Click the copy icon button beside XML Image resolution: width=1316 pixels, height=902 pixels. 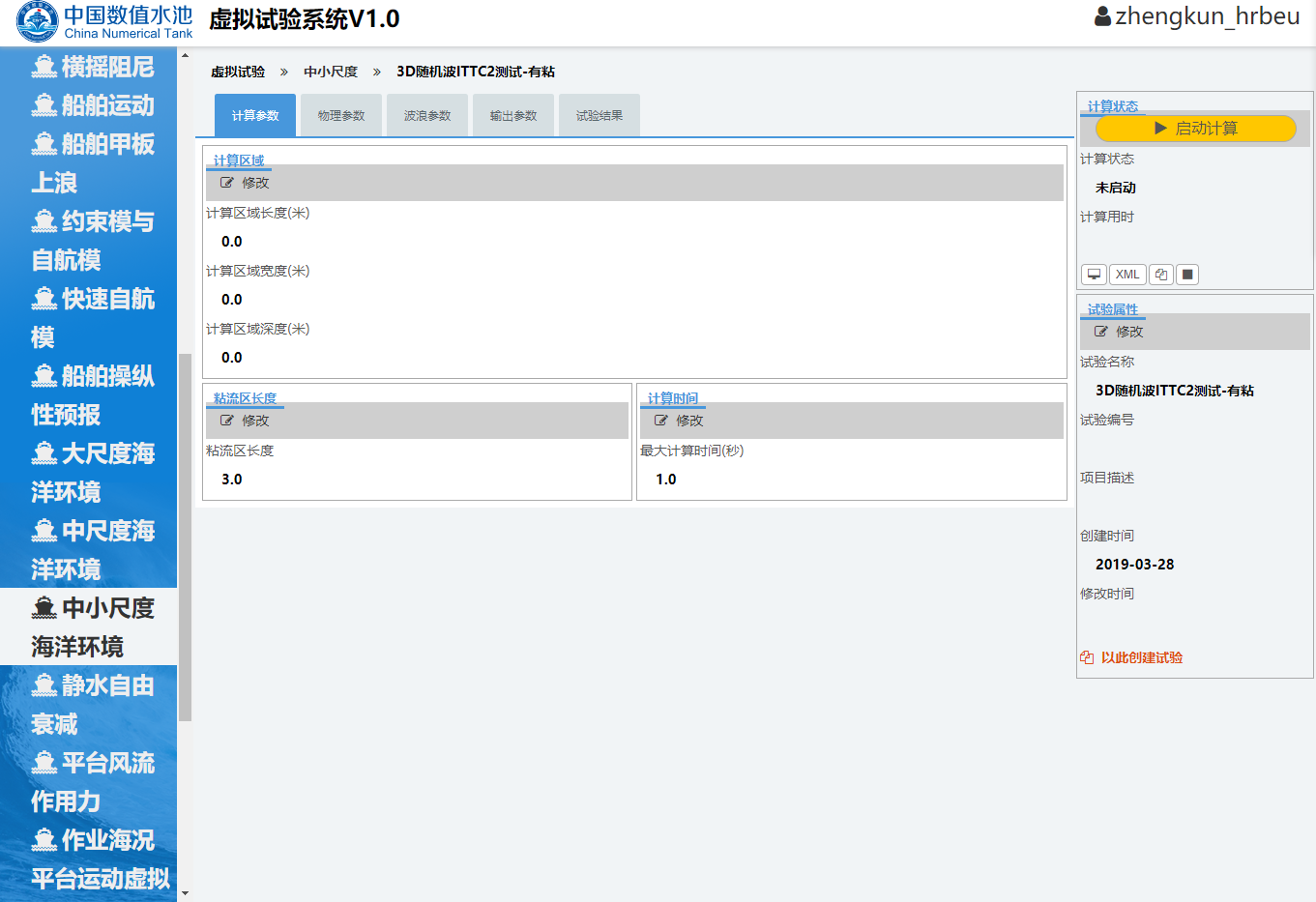coord(1161,275)
